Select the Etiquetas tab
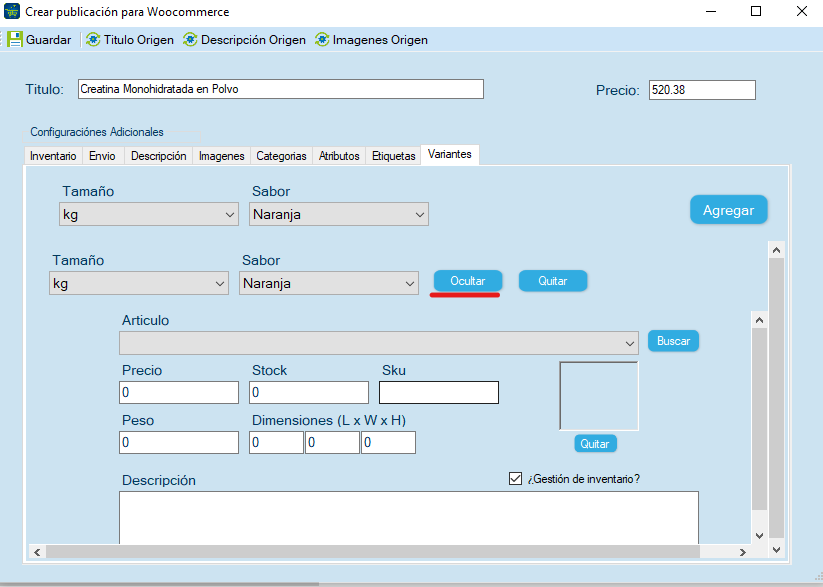Viewport: 823px width, 587px height. [x=394, y=156]
